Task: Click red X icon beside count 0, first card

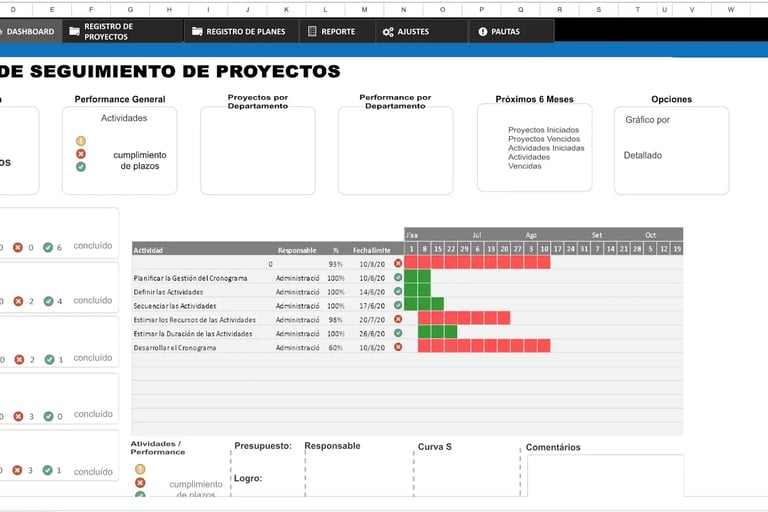Action: click(18, 247)
